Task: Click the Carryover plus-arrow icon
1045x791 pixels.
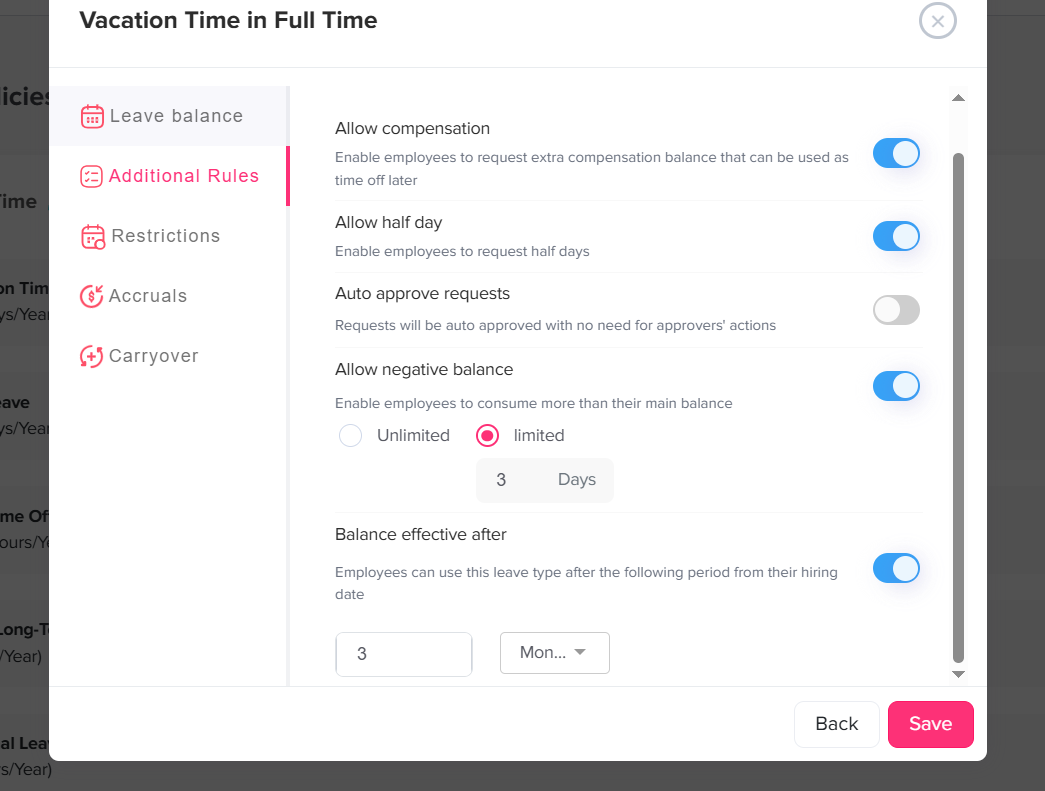Action: [x=91, y=356]
